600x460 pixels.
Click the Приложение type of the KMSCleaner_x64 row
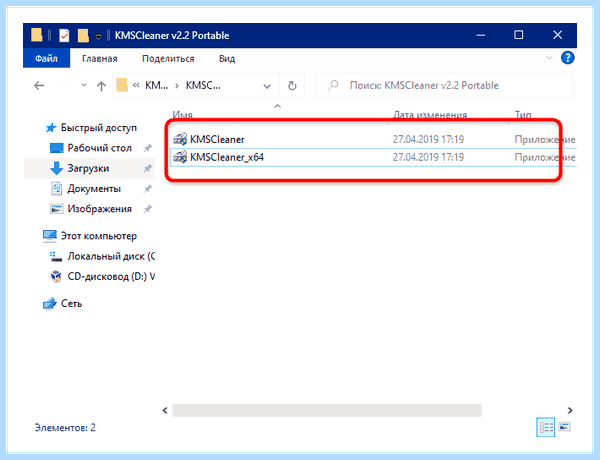(x=545, y=157)
